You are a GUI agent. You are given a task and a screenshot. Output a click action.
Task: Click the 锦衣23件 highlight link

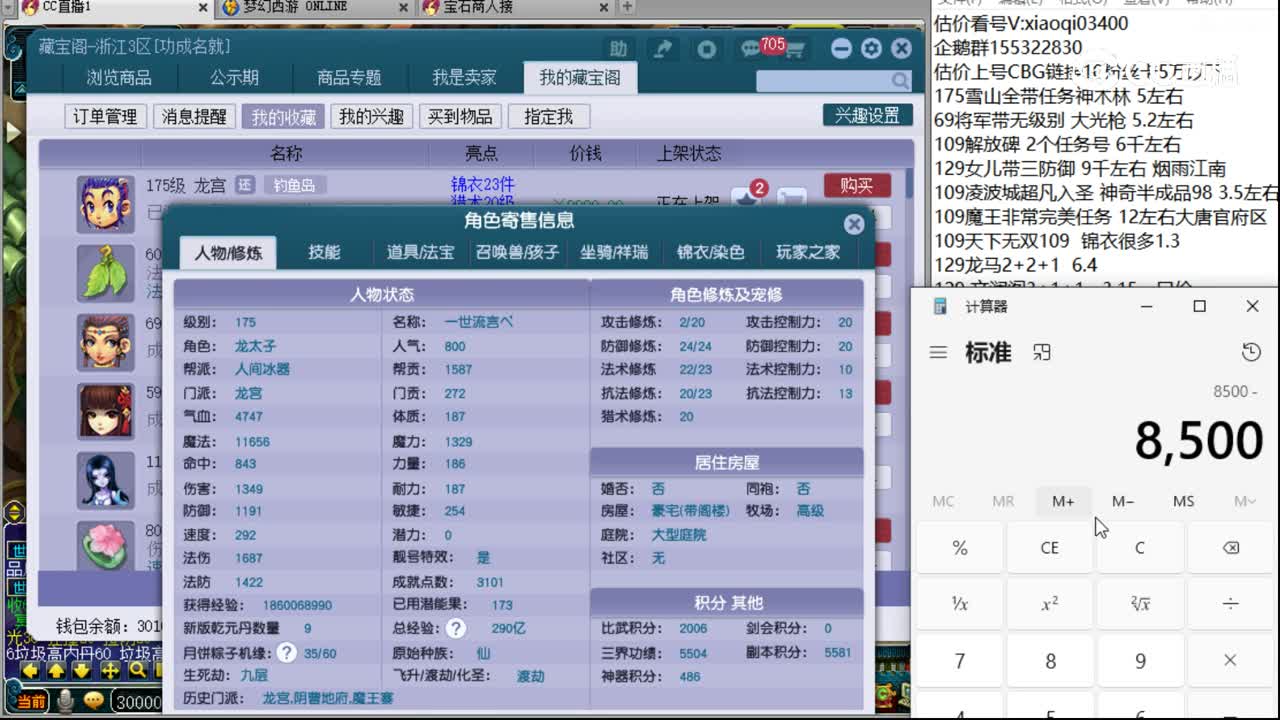[482, 184]
